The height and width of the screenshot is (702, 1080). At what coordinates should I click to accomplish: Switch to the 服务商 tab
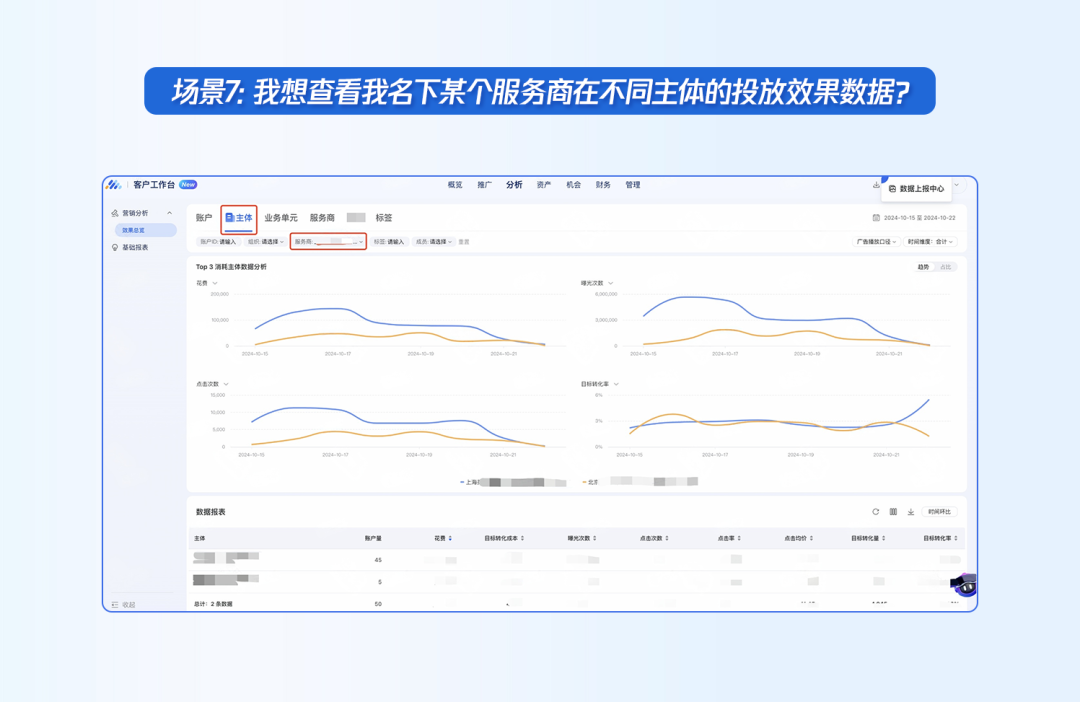322,218
